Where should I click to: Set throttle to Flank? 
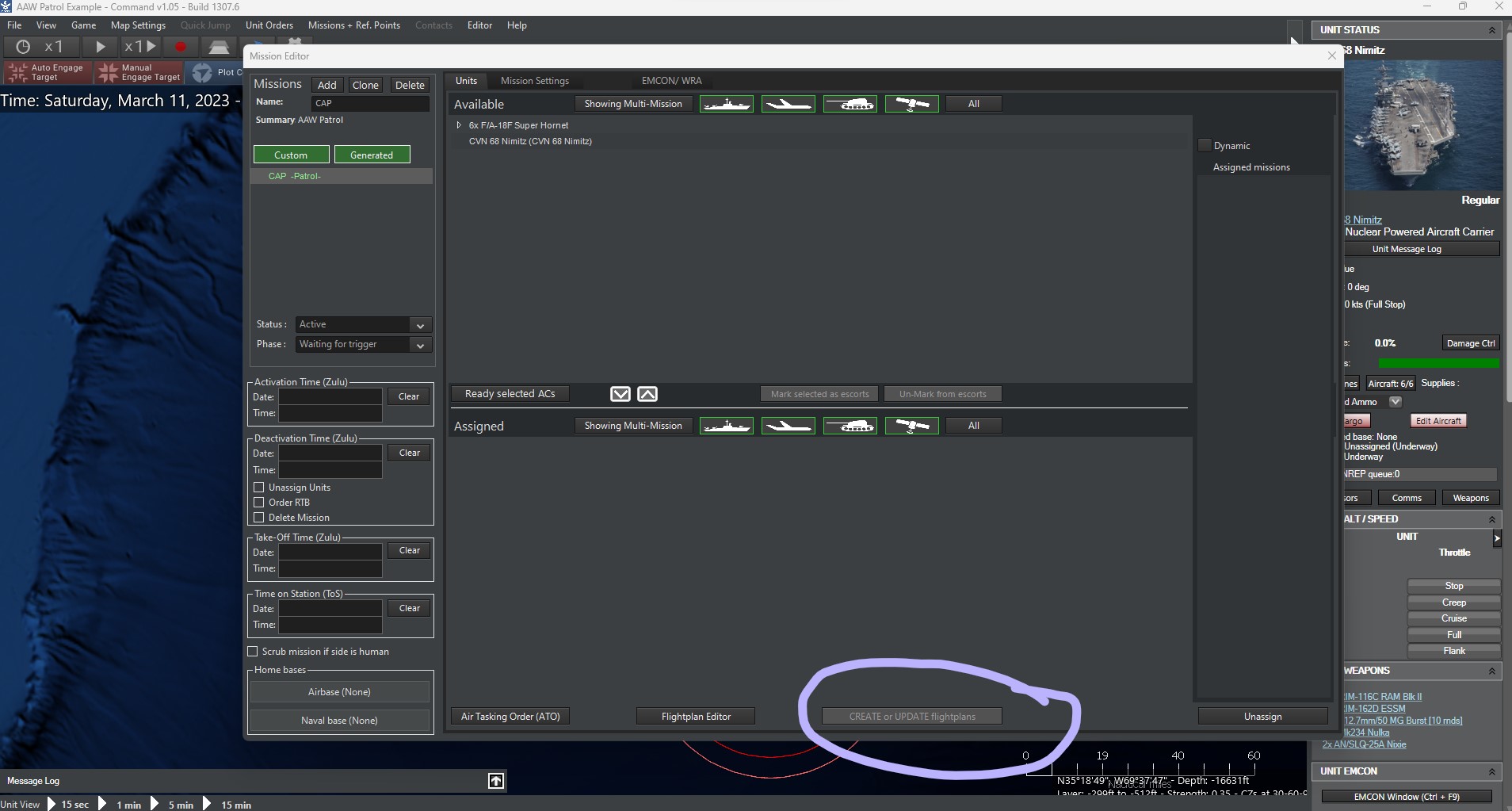tap(1454, 651)
